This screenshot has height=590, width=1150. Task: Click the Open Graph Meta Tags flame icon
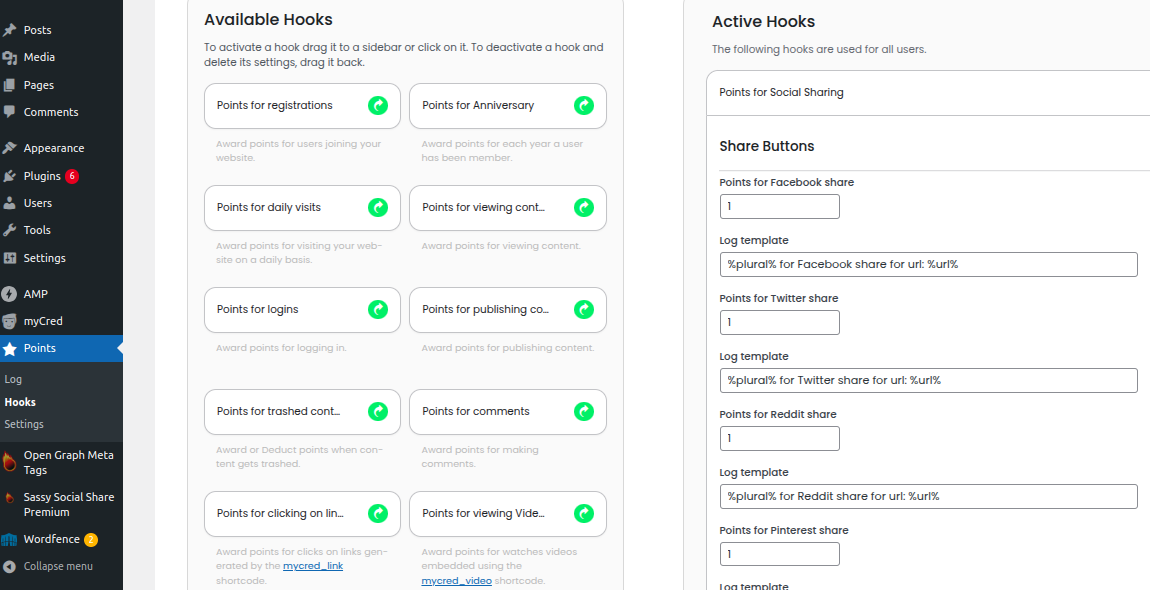coord(10,462)
